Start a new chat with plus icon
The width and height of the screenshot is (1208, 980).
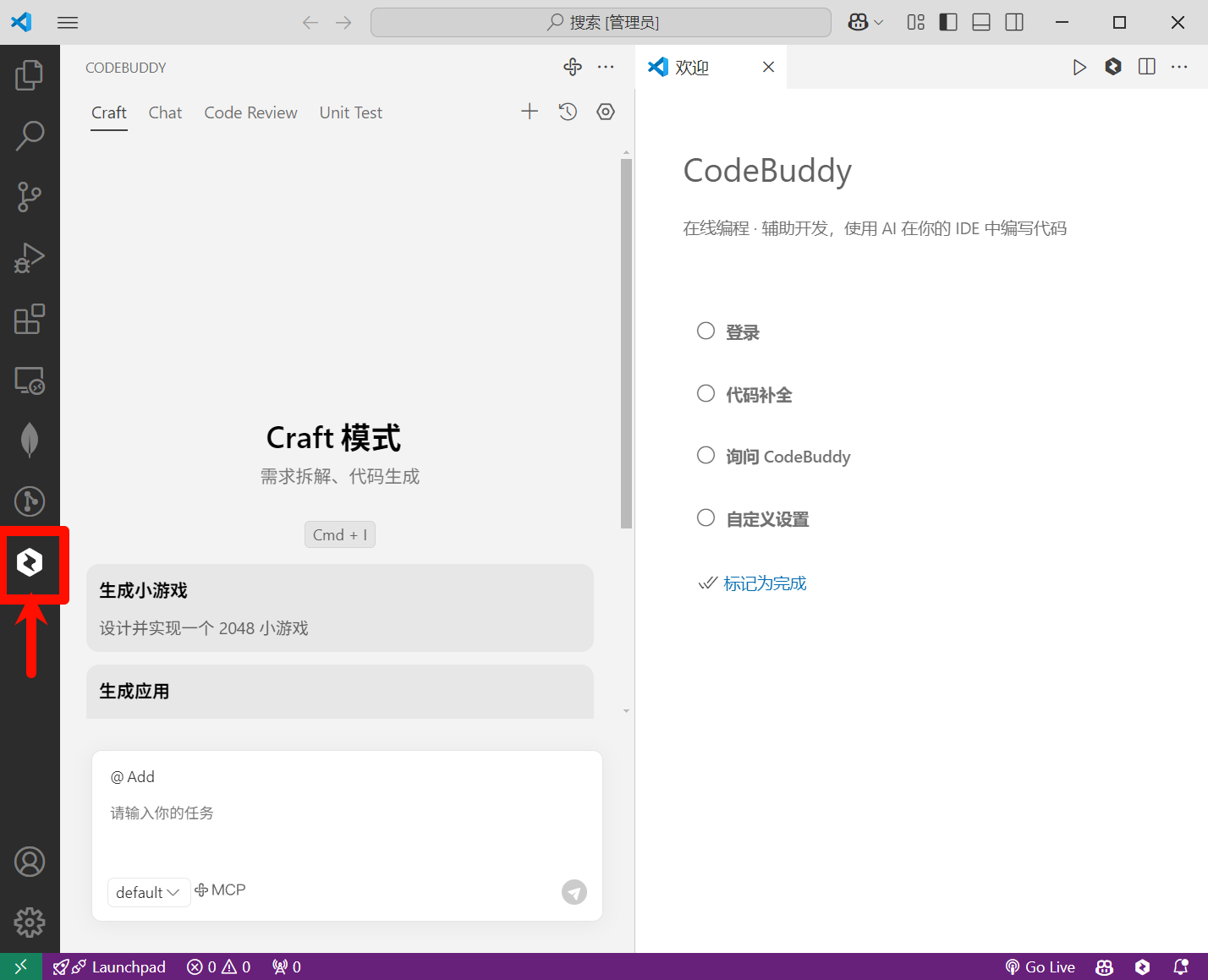click(530, 112)
